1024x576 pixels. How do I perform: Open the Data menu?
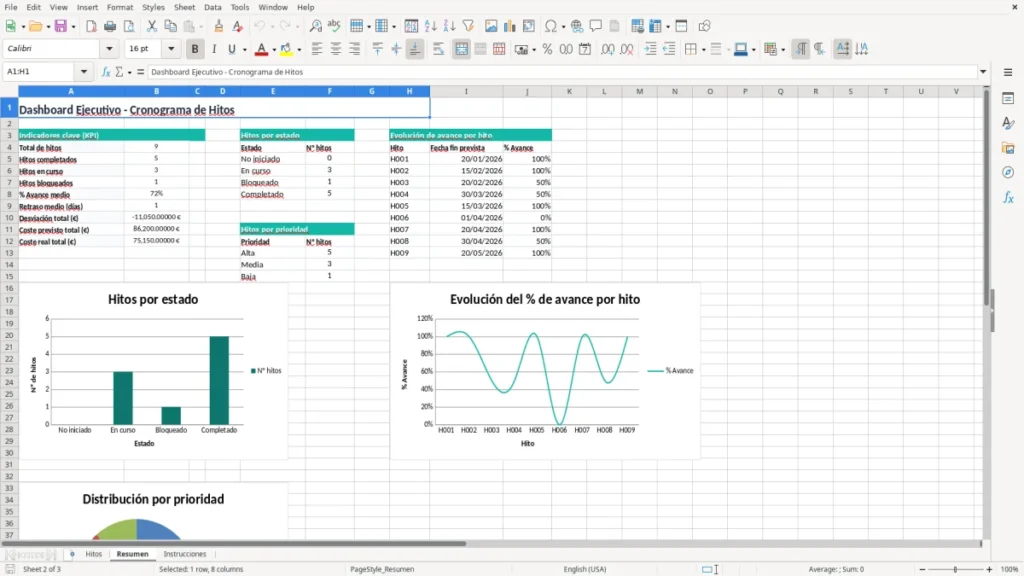[x=212, y=7]
